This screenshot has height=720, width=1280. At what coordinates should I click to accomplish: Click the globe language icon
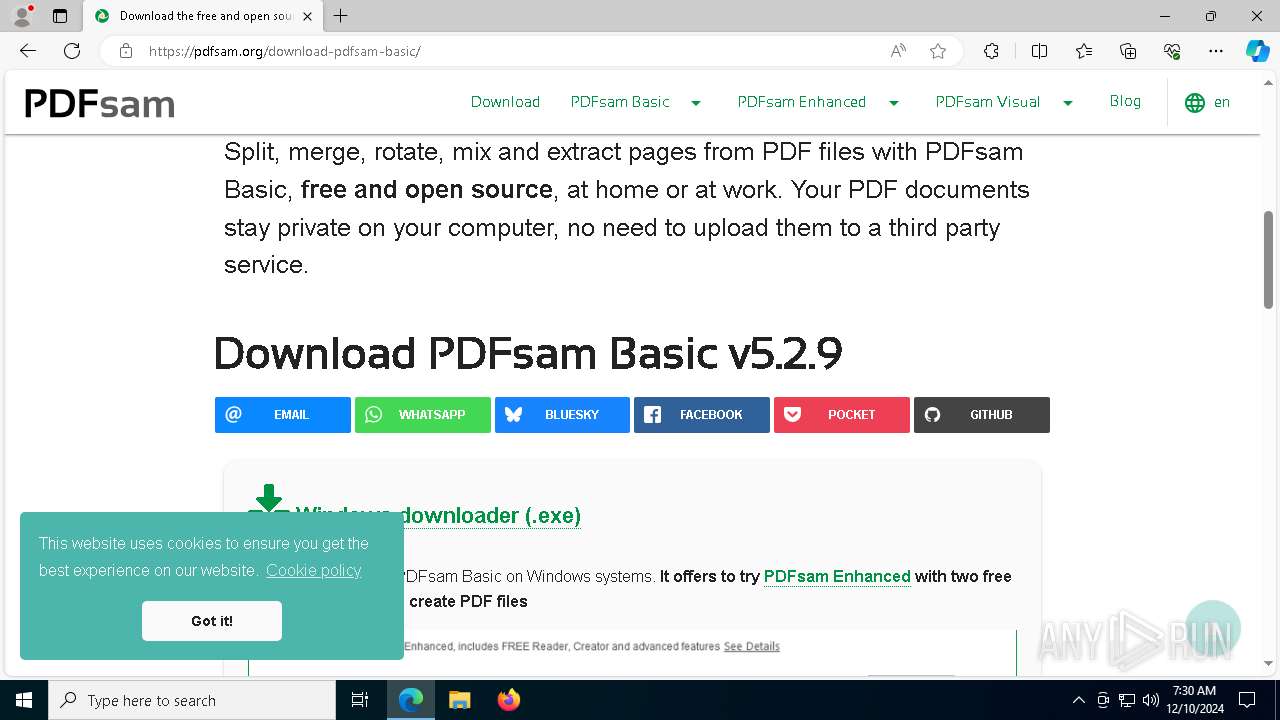(x=1194, y=103)
